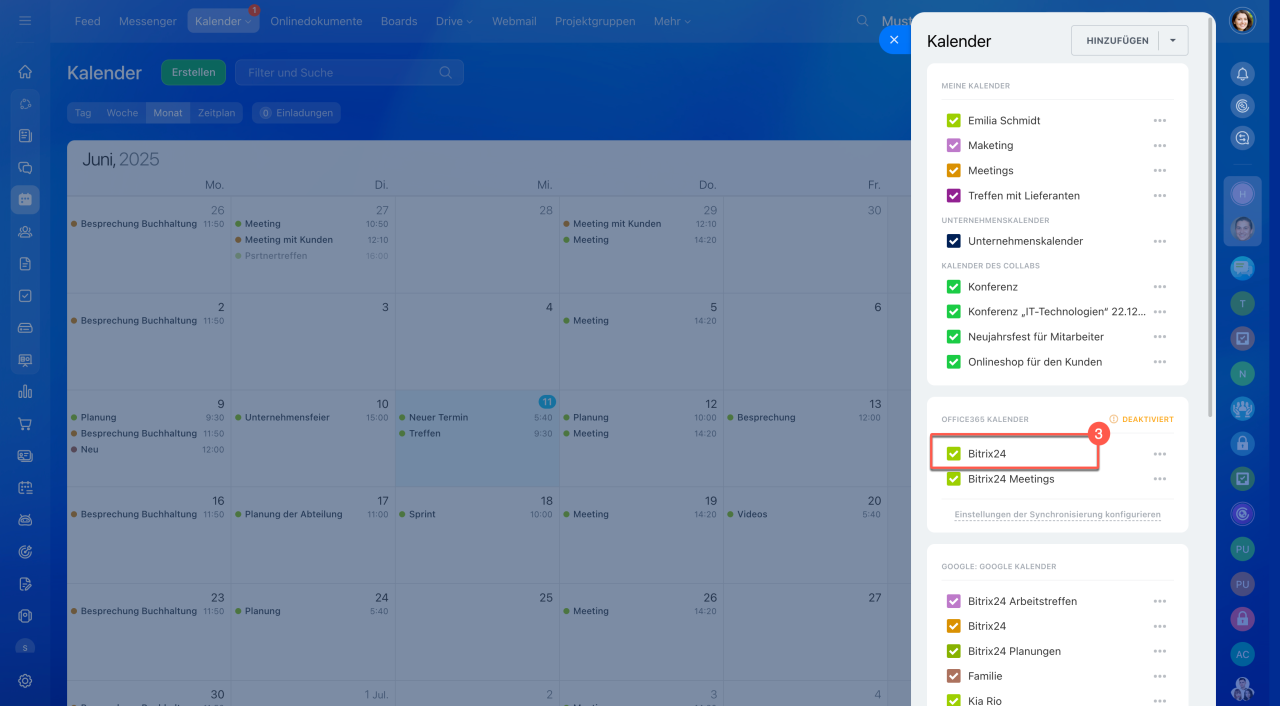Open the Onlinedokumente tab

tap(316, 21)
